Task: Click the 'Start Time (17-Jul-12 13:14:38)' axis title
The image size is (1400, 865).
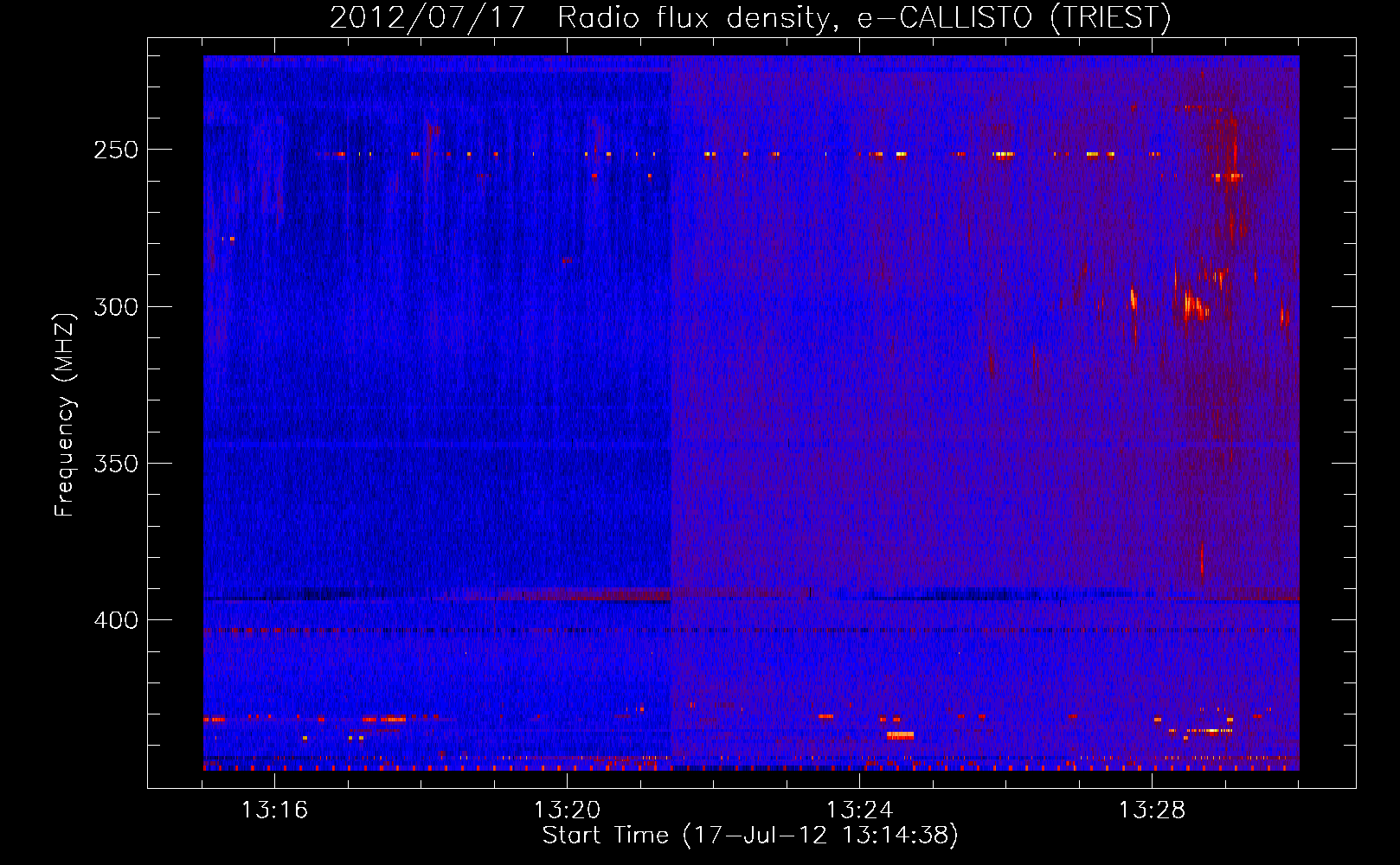Action: [751, 836]
